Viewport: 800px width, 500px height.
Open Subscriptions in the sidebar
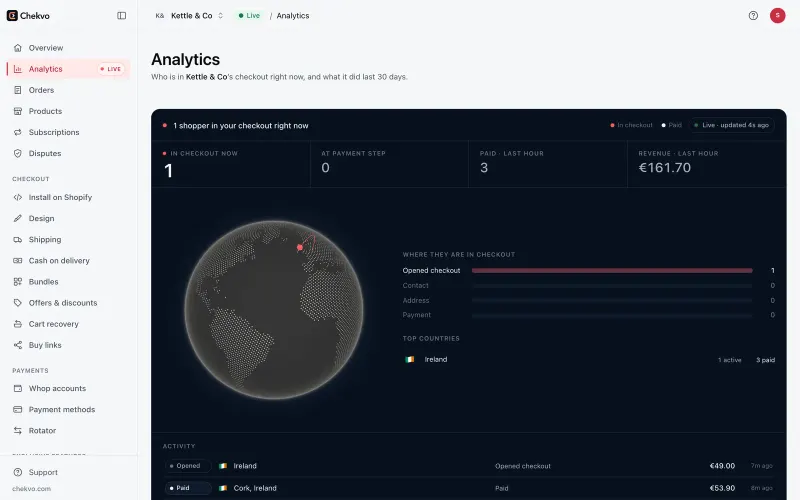coord(68,132)
